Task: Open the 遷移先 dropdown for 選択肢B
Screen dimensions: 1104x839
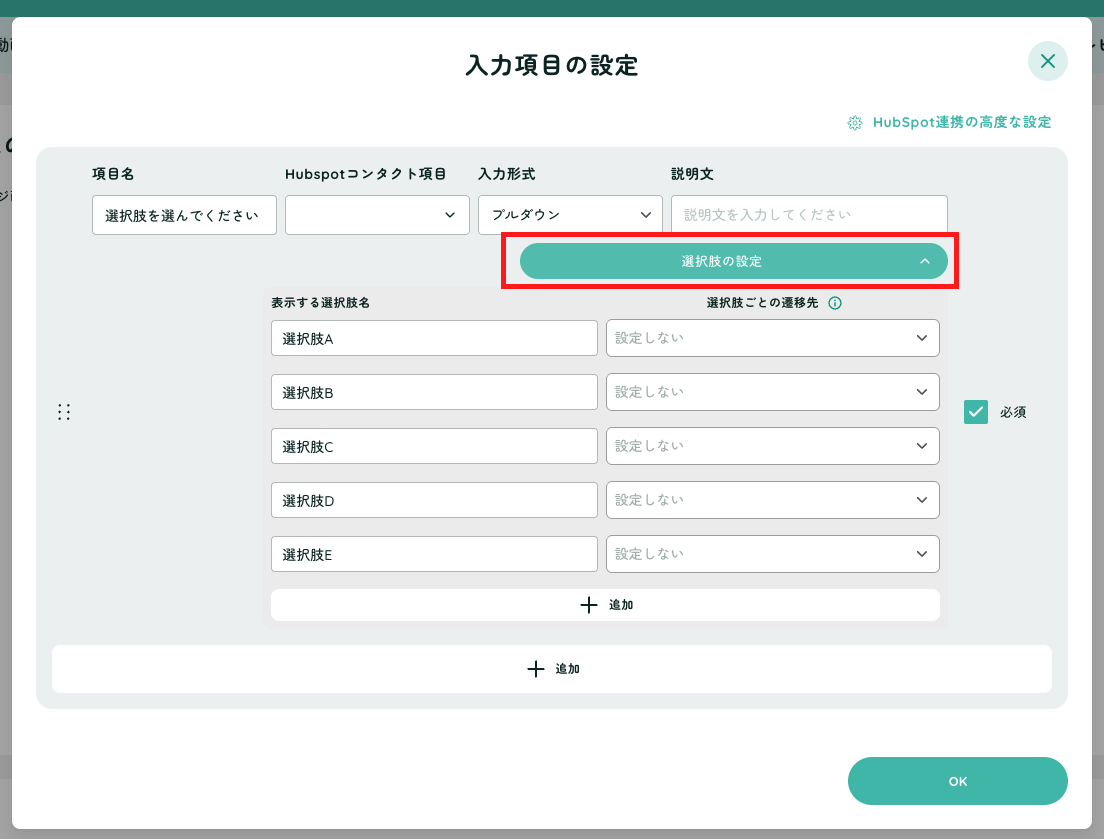Action: tap(772, 392)
